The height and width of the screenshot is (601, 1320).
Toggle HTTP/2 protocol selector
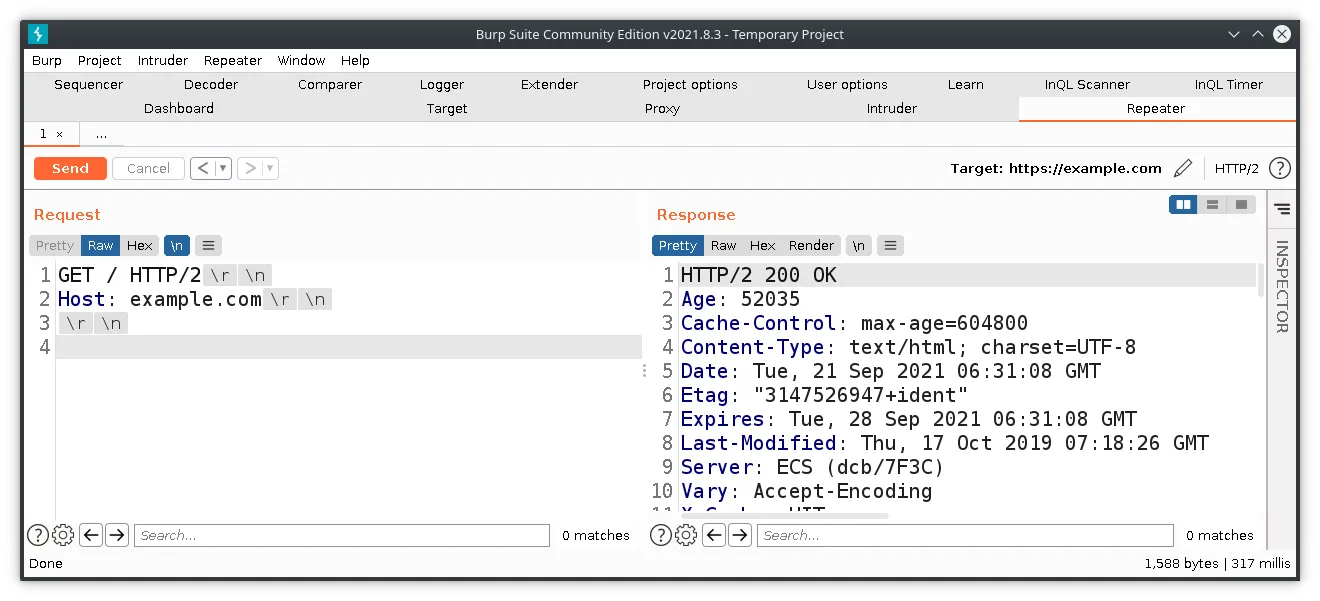coord(1237,168)
